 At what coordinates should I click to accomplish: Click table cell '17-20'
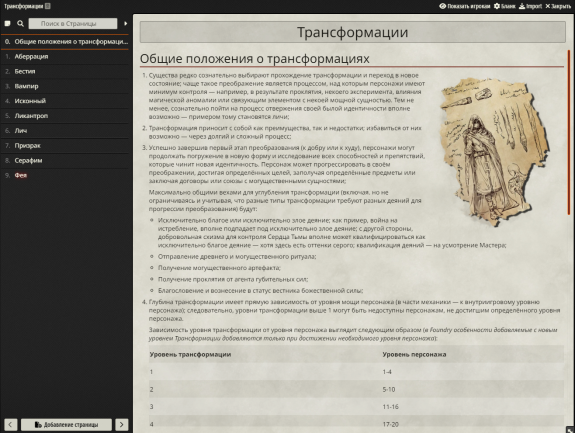(x=390, y=424)
